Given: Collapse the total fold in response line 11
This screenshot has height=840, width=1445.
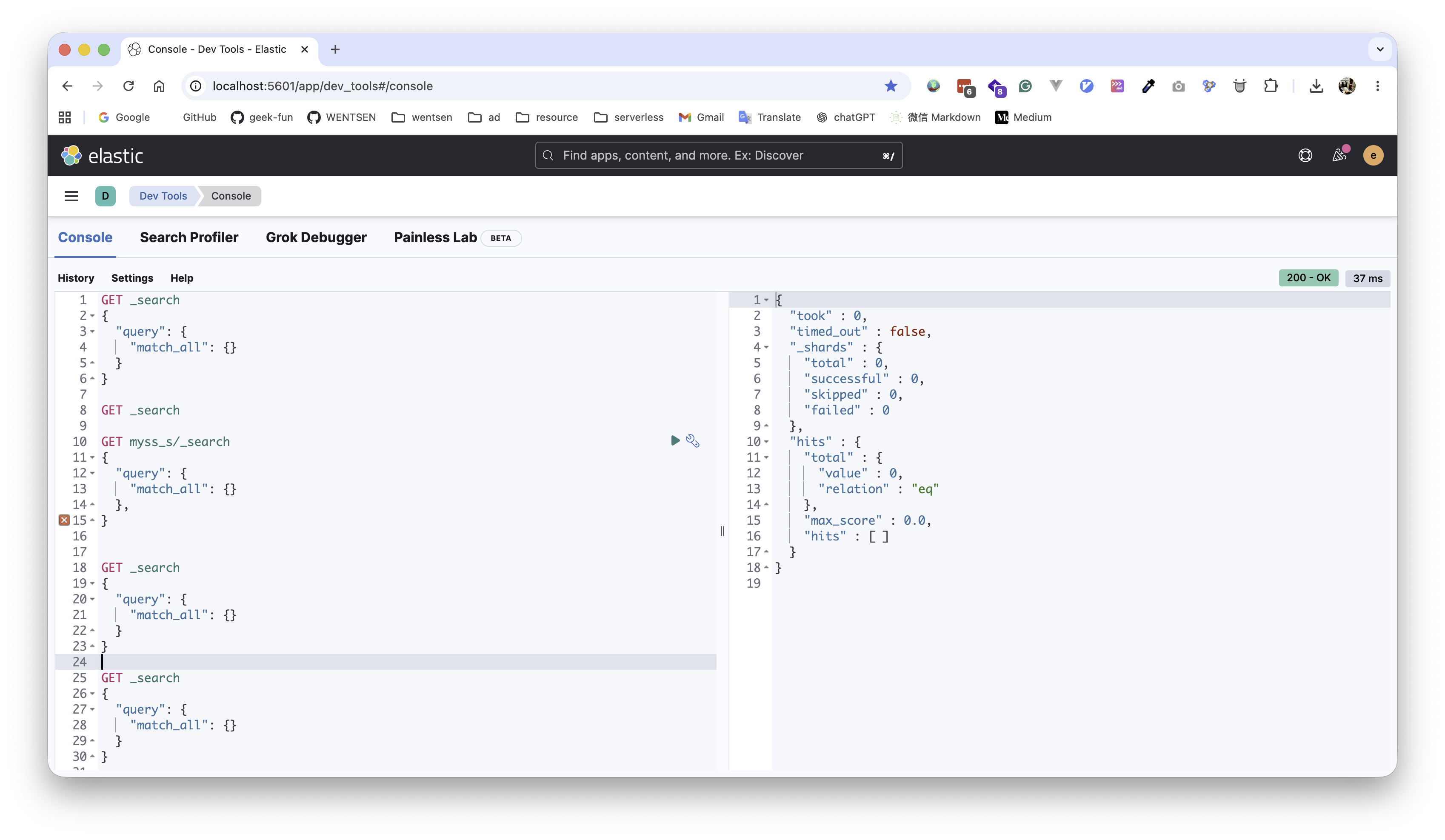Looking at the screenshot, I should click(766, 457).
